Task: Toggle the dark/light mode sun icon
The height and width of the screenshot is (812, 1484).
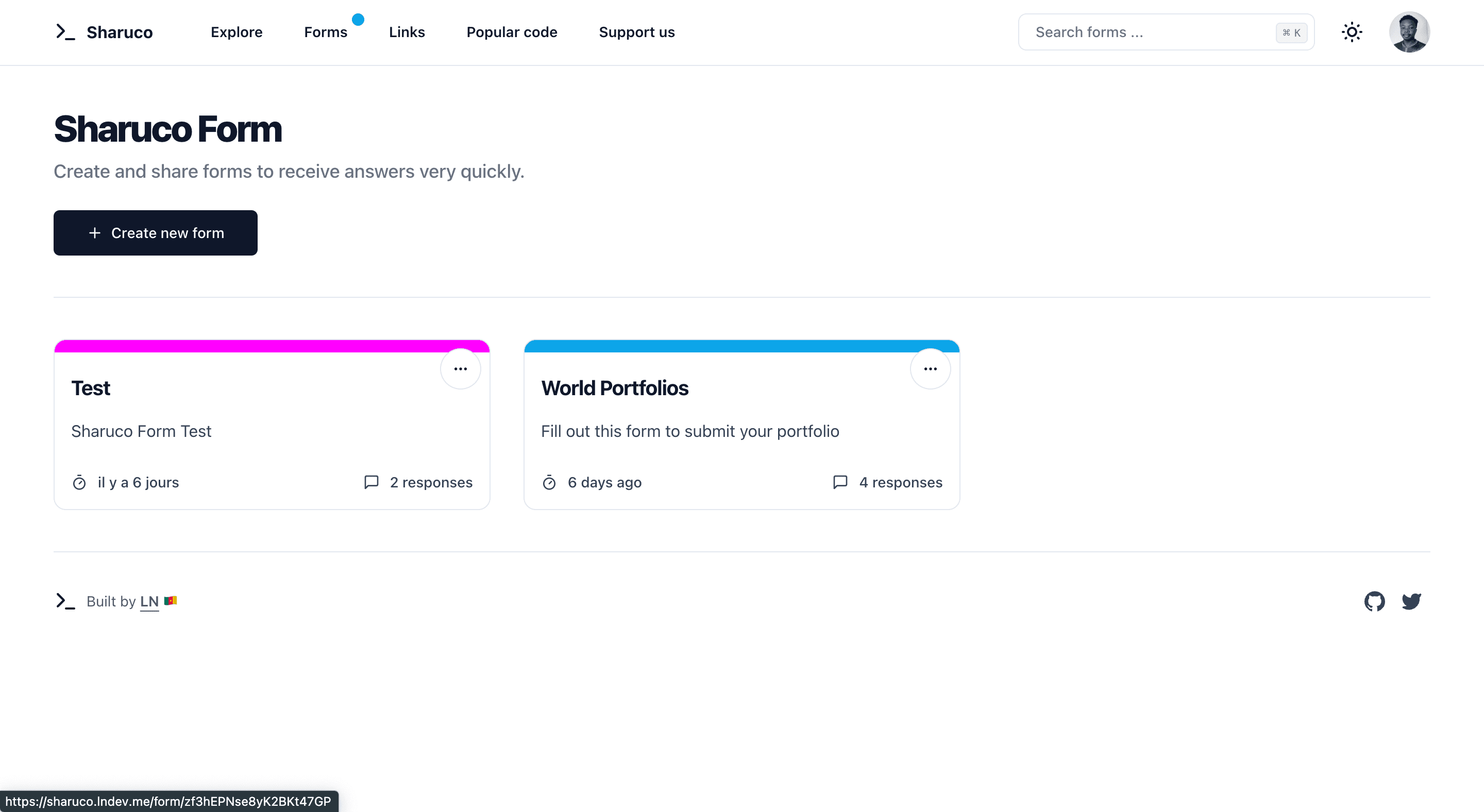Action: (x=1352, y=32)
